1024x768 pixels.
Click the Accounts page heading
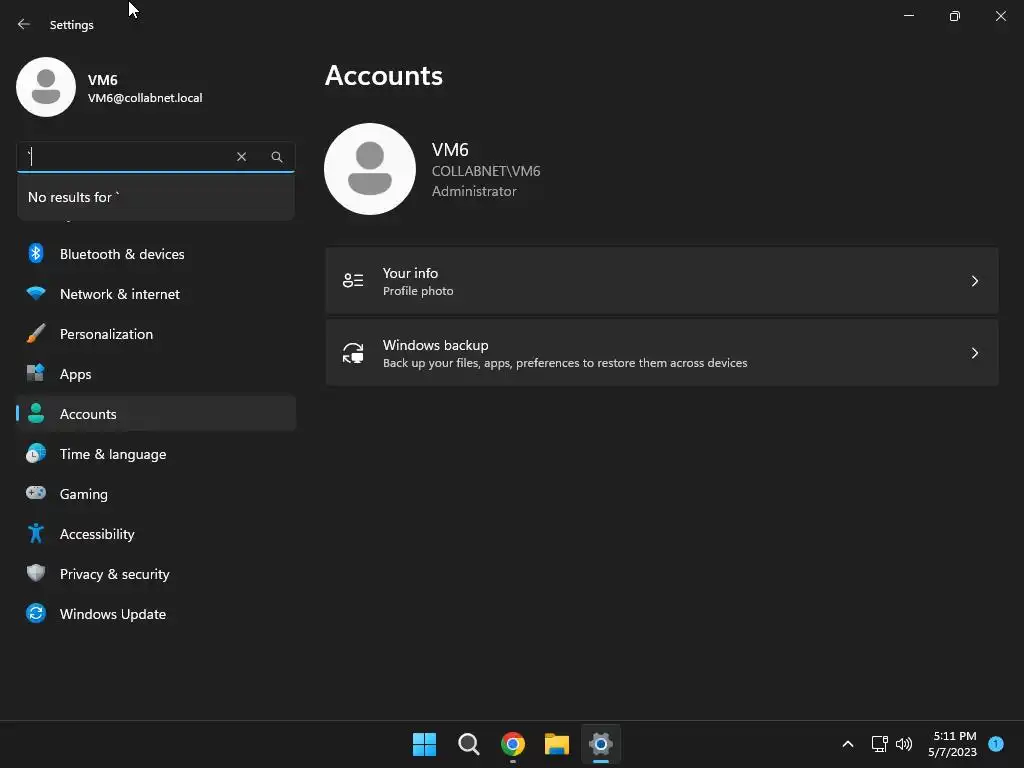(x=384, y=76)
